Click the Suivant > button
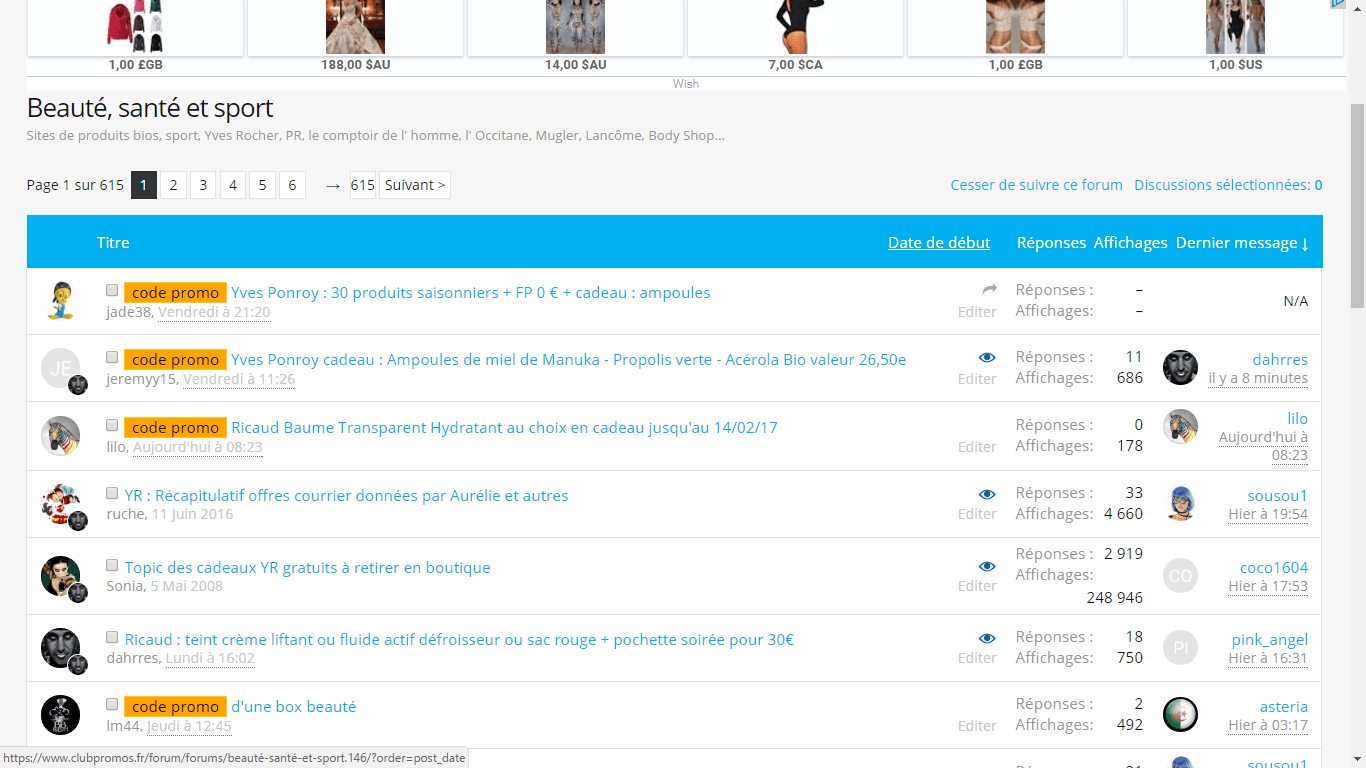The image size is (1366, 768). tap(415, 185)
